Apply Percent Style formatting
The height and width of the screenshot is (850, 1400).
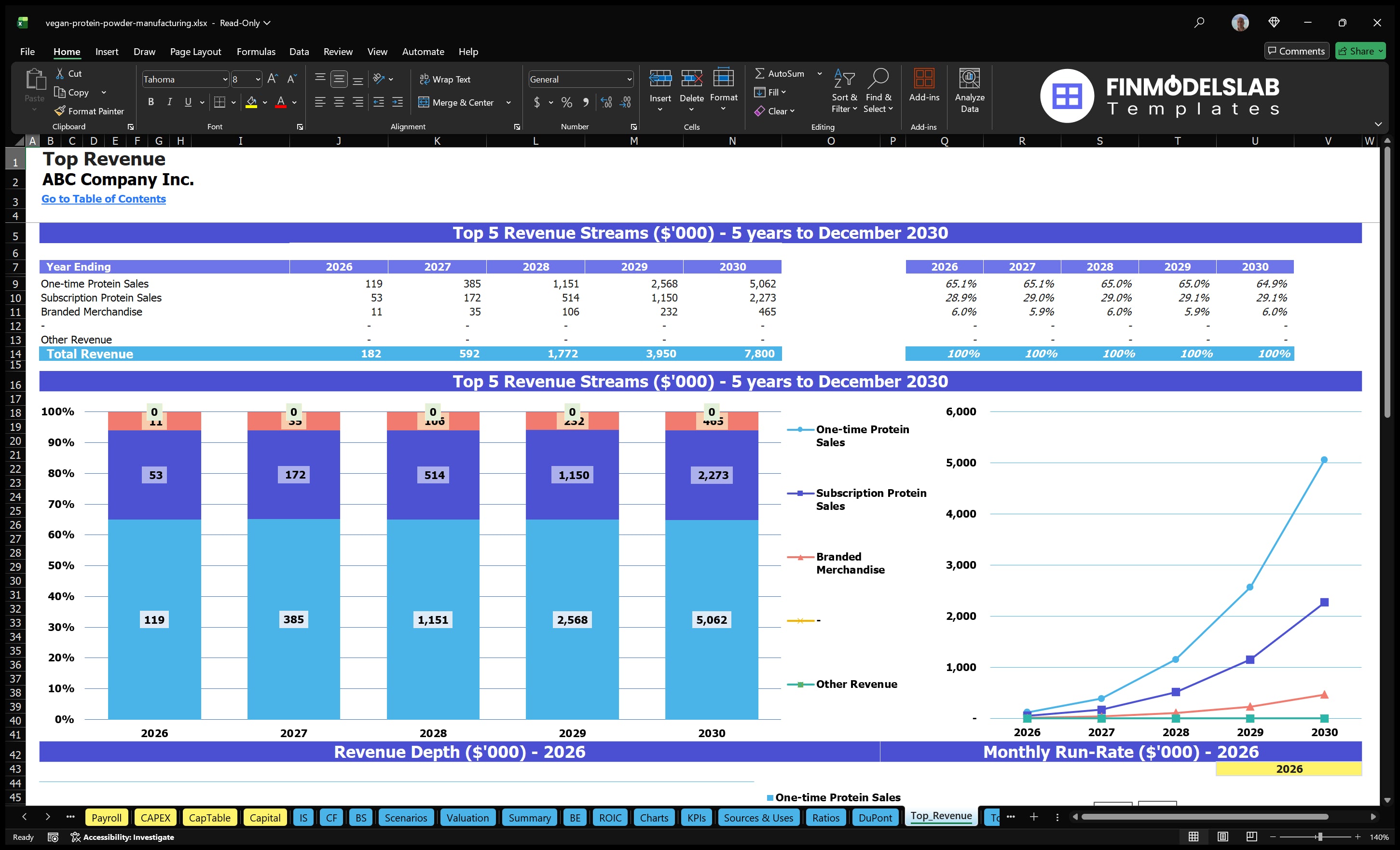(566, 103)
